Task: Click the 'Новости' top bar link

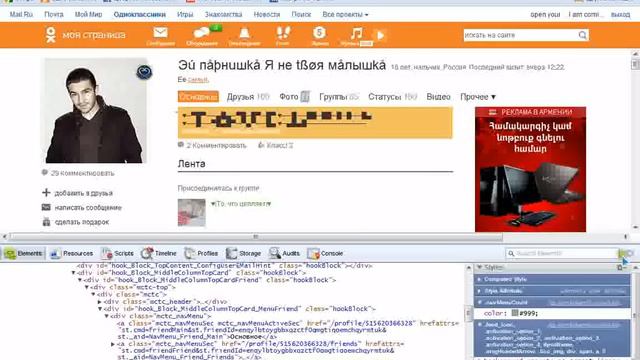Action: [267, 14]
